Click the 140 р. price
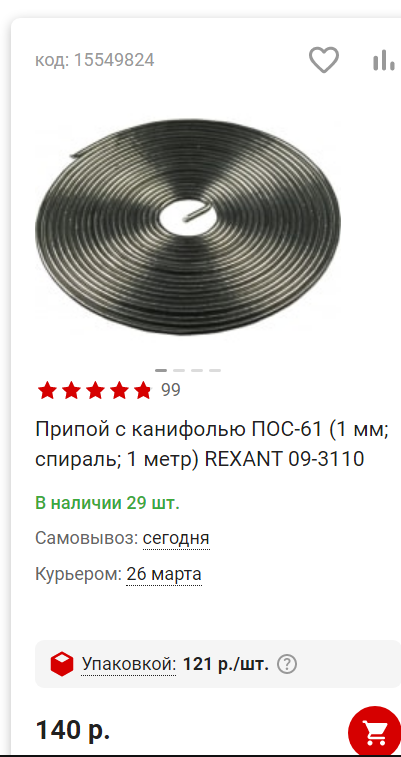The image size is (401, 757). tap(73, 730)
